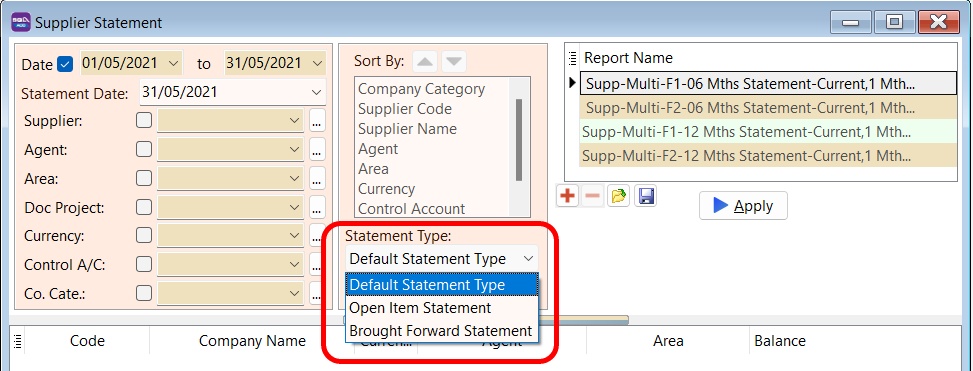
Task: Expand the Control A/C combo box
Action: 295,265
